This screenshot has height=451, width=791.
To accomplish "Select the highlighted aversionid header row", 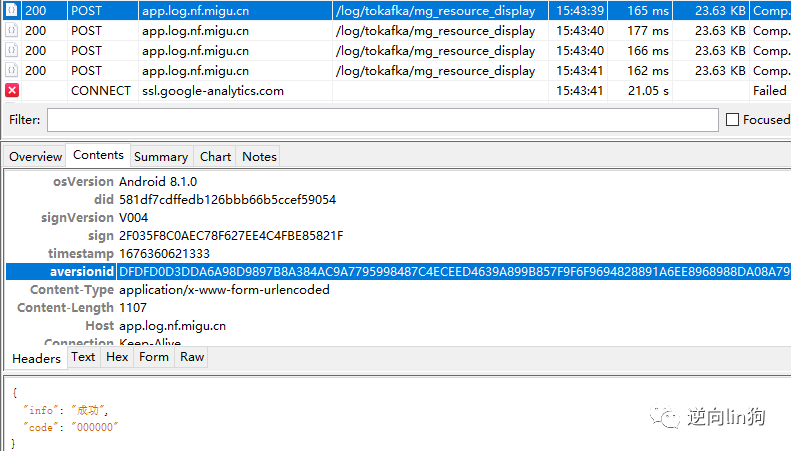I will coord(400,272).
